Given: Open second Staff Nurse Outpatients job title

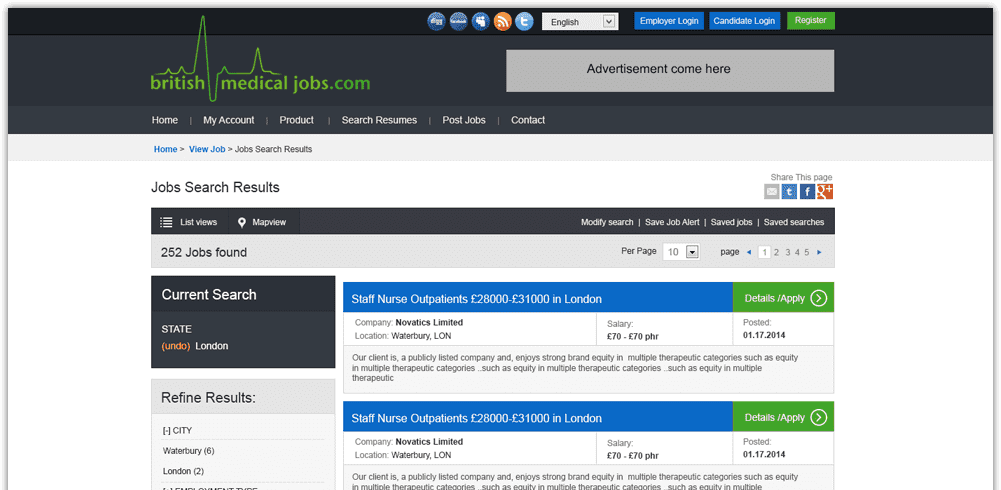Looking at the screenshot, I should [x=476, y=419].
